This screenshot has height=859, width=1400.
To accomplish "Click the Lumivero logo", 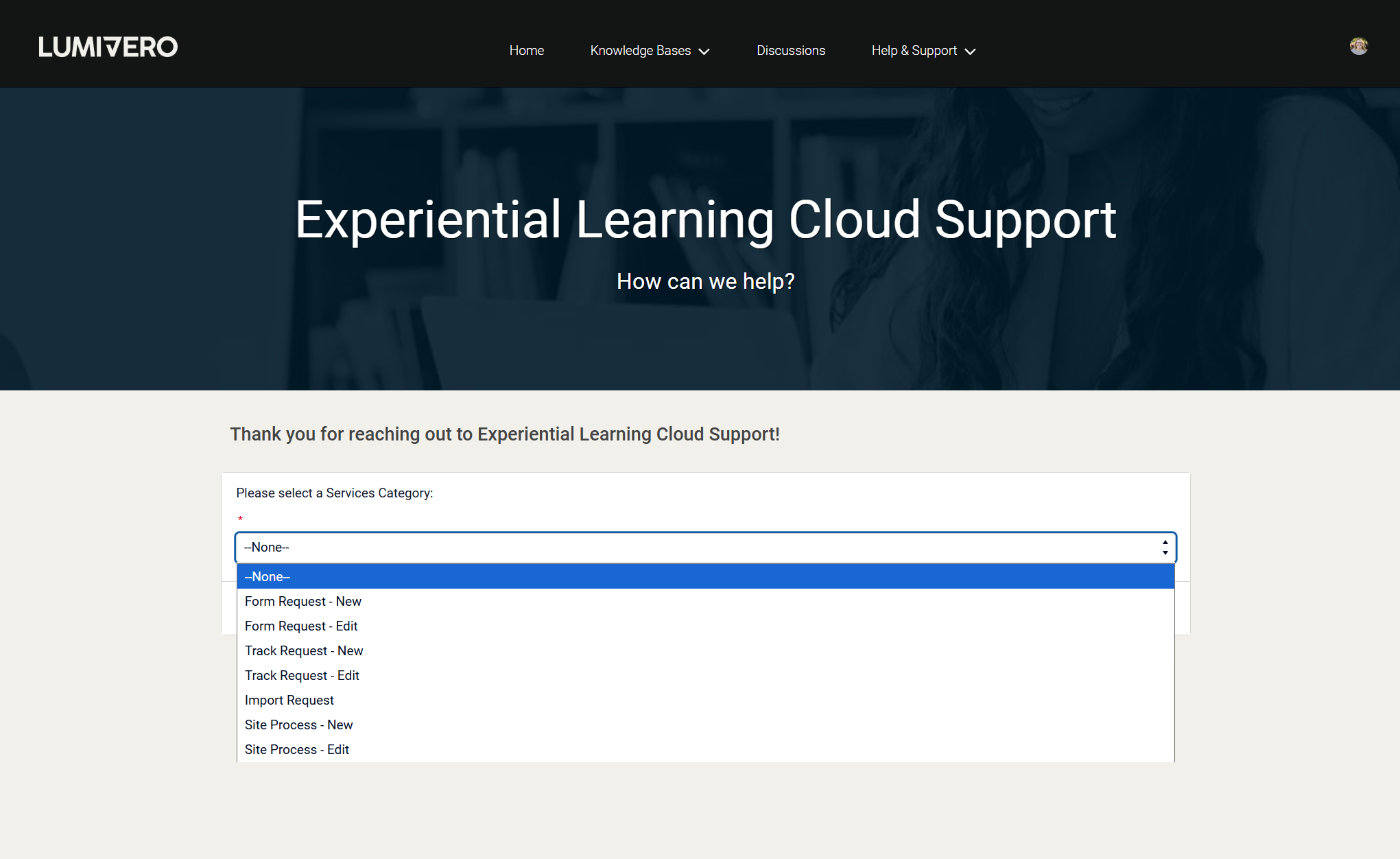I will click(108, 47).
